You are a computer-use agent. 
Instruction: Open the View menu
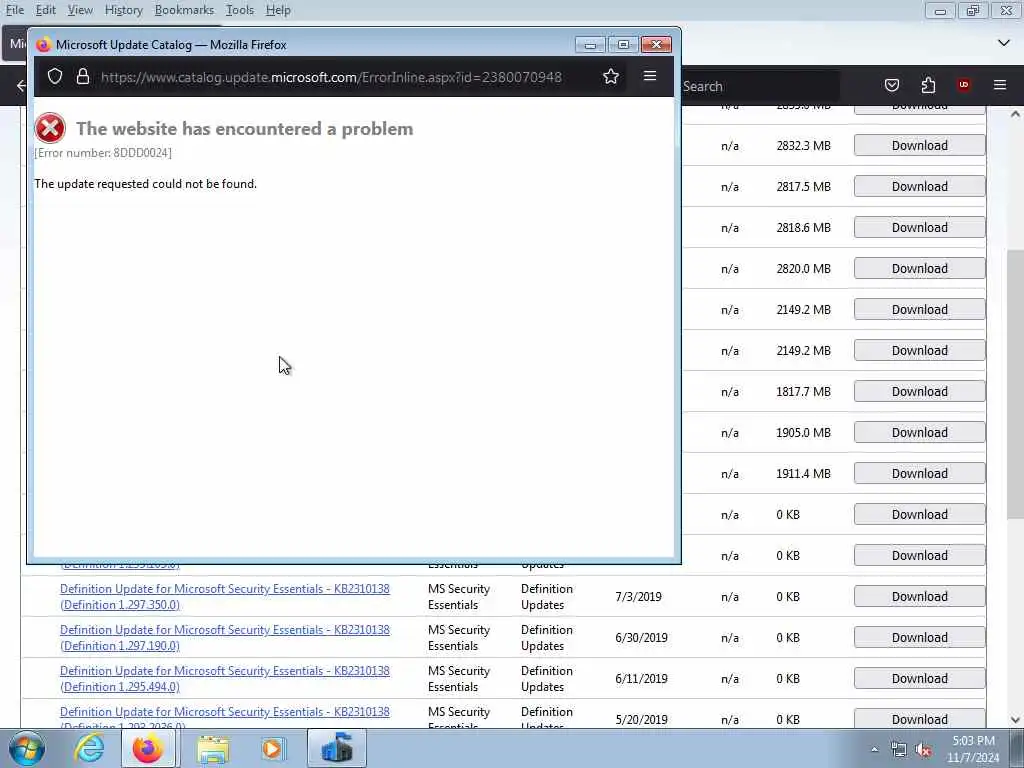click(x=80, y=10)
